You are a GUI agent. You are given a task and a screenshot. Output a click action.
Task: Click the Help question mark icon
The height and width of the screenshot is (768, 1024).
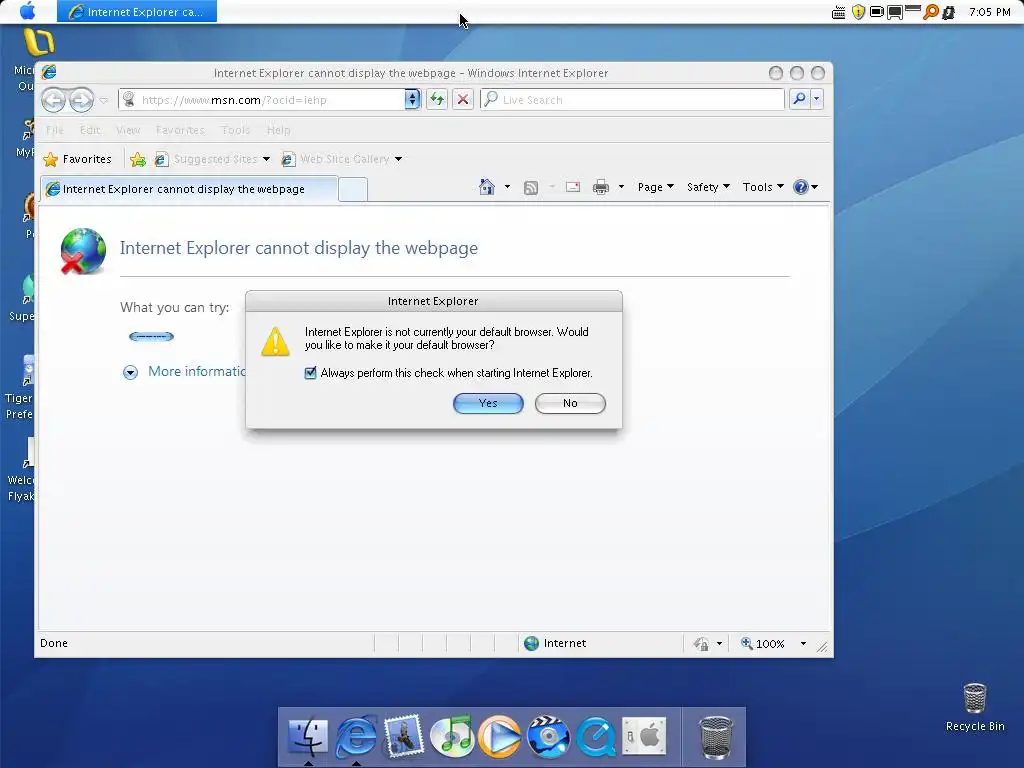coord(801,187)
